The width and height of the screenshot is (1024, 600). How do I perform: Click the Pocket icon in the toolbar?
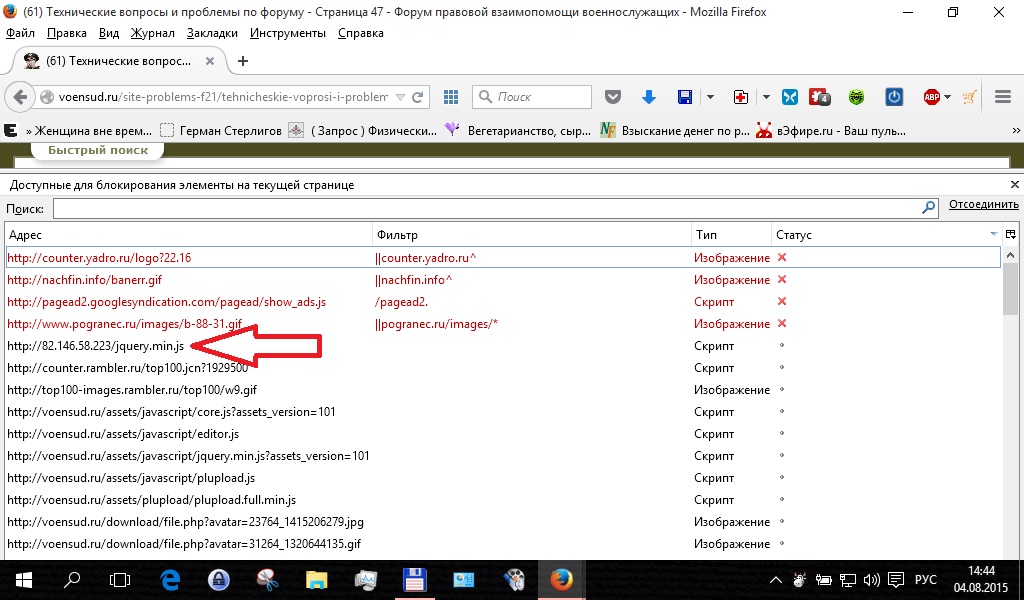614,97
